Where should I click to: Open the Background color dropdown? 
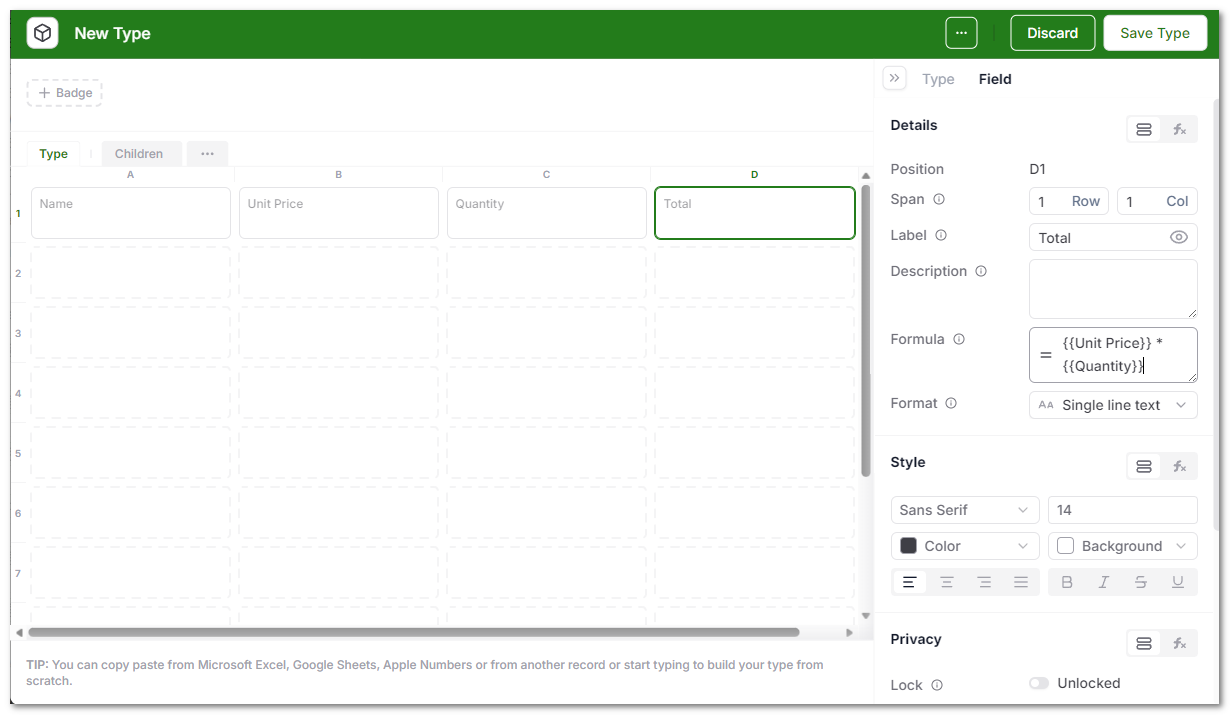pos(1122,546)
